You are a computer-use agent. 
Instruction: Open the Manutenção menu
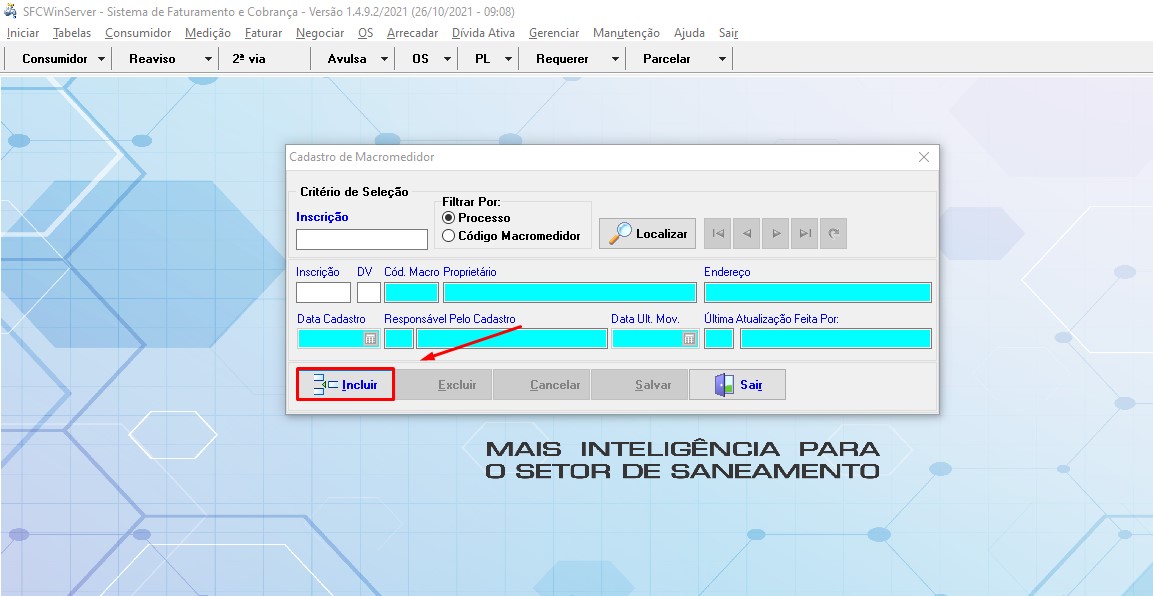point(626,32)
